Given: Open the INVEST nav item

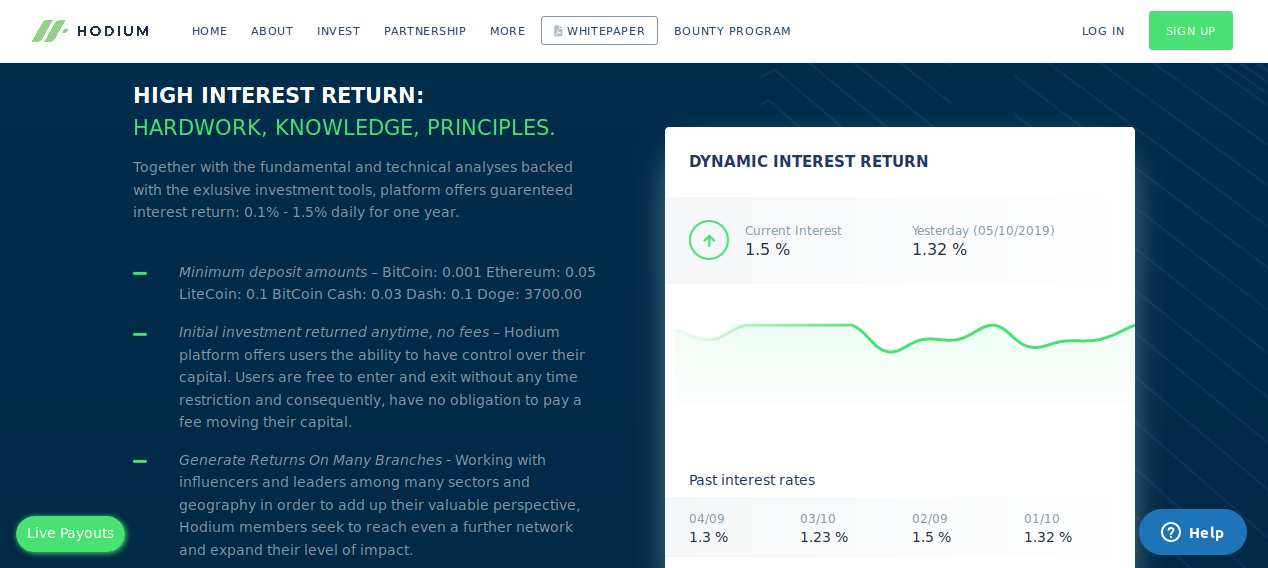Looking at the screenshot, I should coord(338,31).
